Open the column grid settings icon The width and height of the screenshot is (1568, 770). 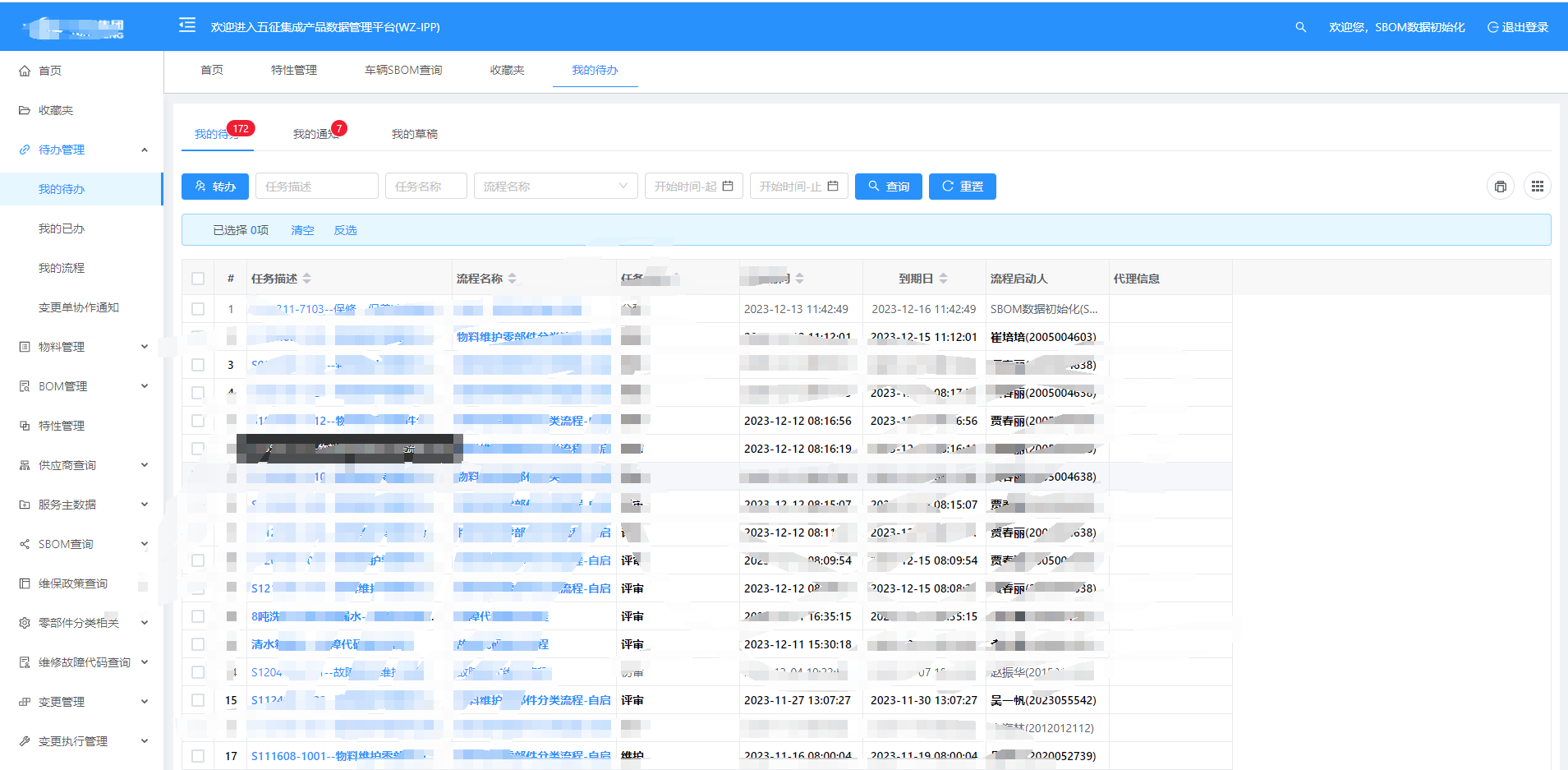[1537, 187]
